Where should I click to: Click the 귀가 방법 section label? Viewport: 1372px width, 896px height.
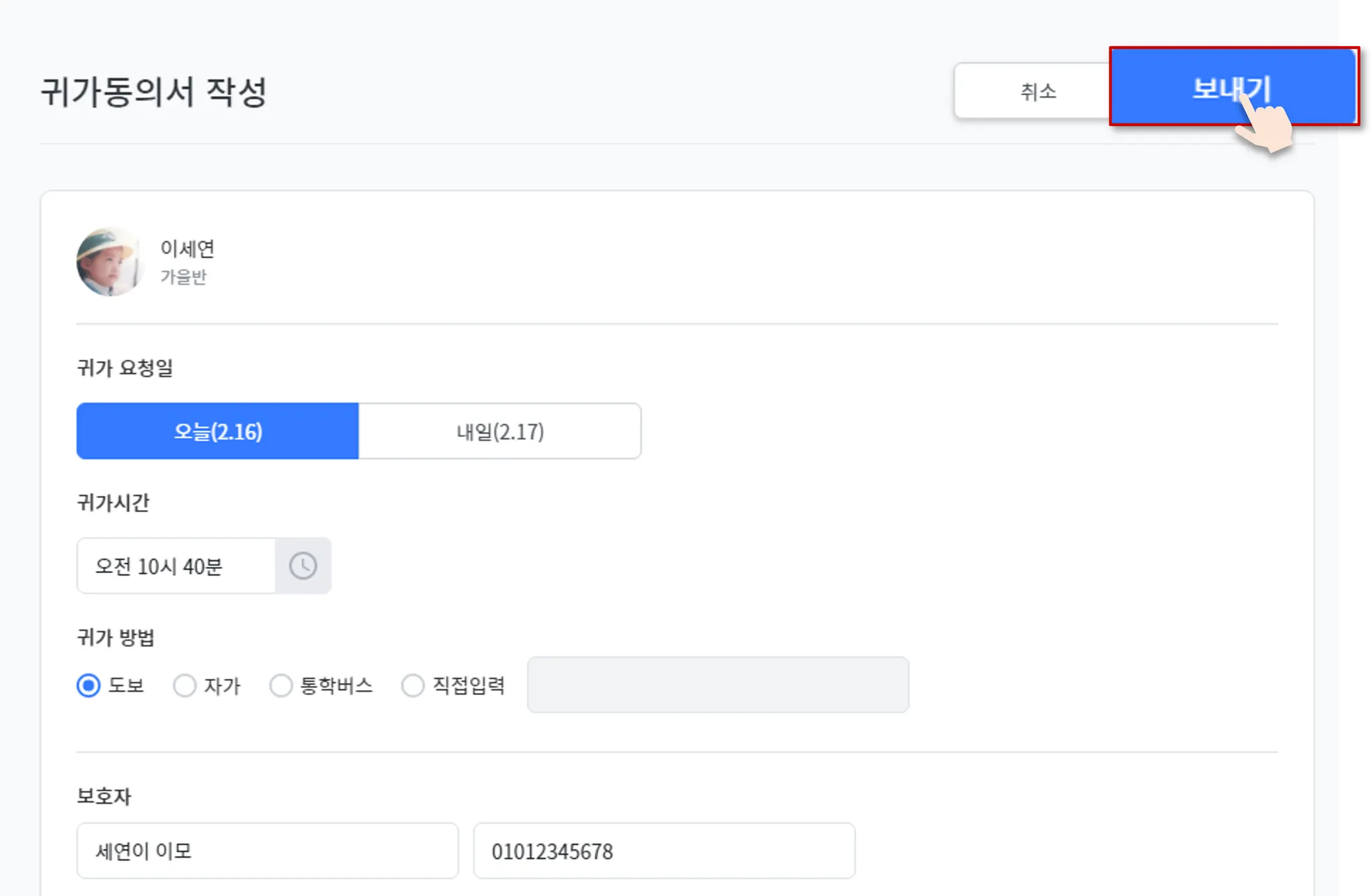click(x=115, y=637)
